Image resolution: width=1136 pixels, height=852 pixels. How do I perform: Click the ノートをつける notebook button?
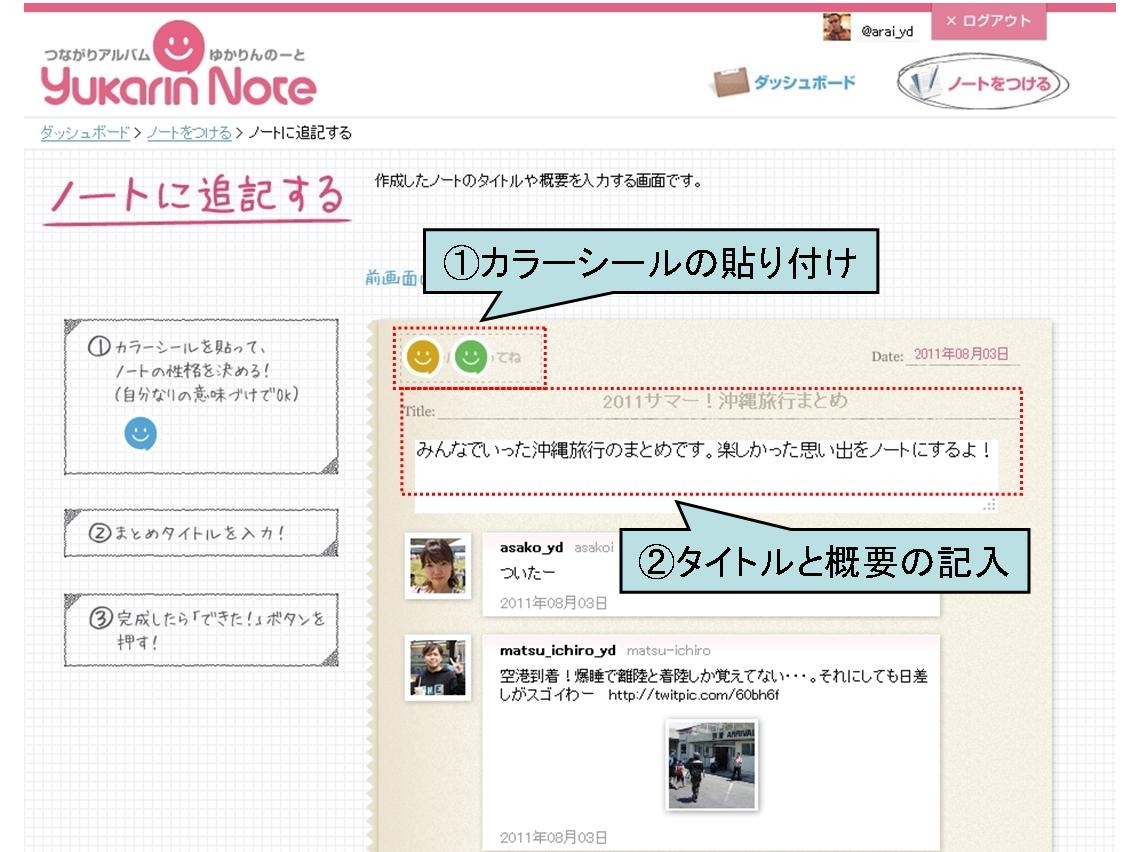[x=983, y=83]
